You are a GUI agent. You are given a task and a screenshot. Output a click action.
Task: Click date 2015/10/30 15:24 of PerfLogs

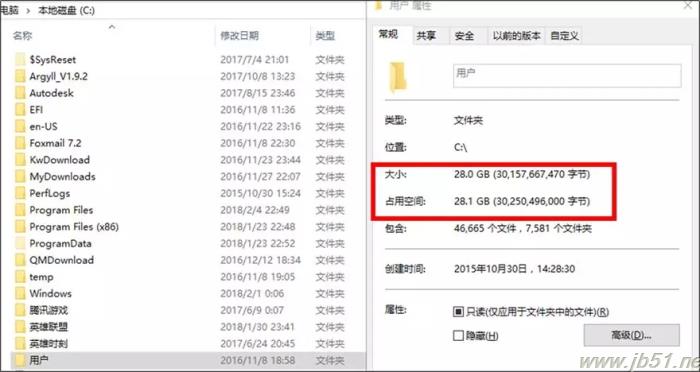(260, 193)
